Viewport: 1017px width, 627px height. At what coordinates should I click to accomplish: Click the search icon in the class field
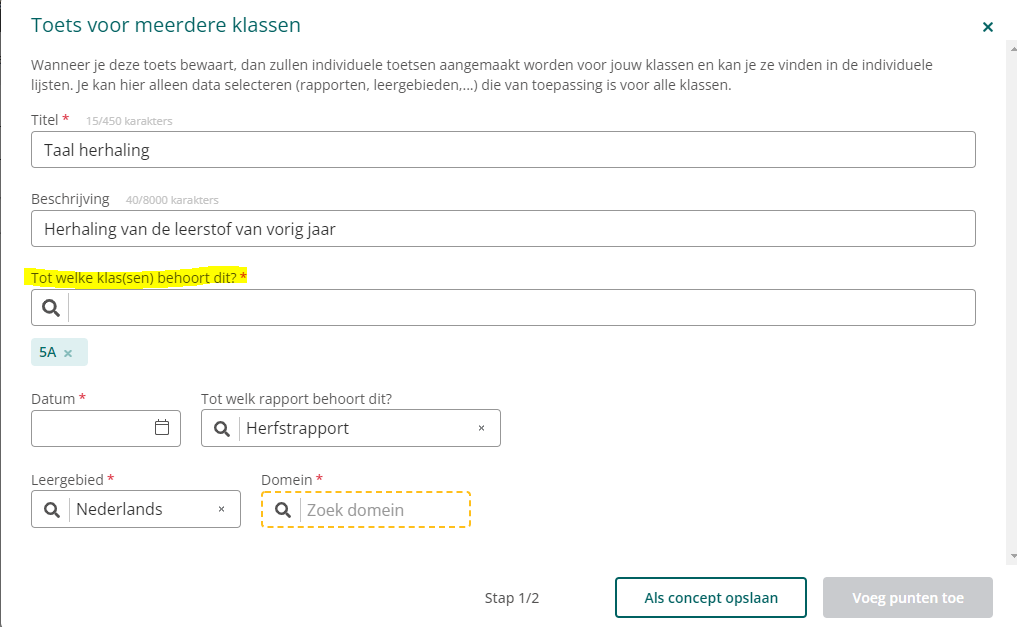(x=51, y=307)
